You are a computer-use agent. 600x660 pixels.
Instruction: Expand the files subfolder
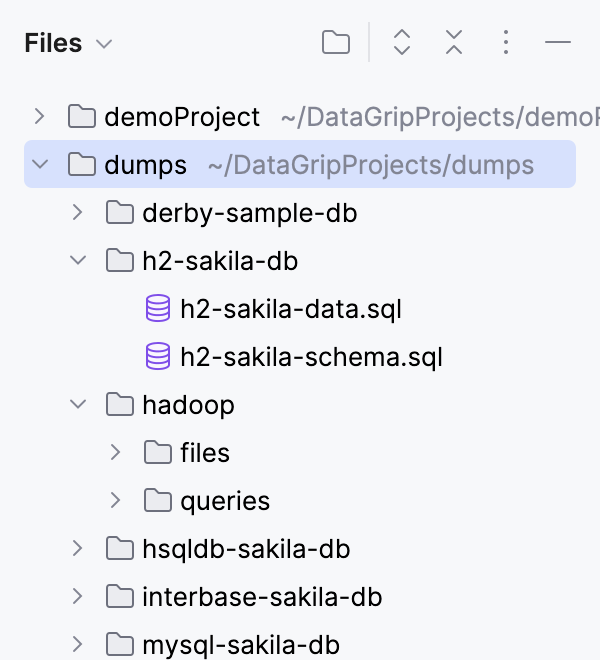115,452
